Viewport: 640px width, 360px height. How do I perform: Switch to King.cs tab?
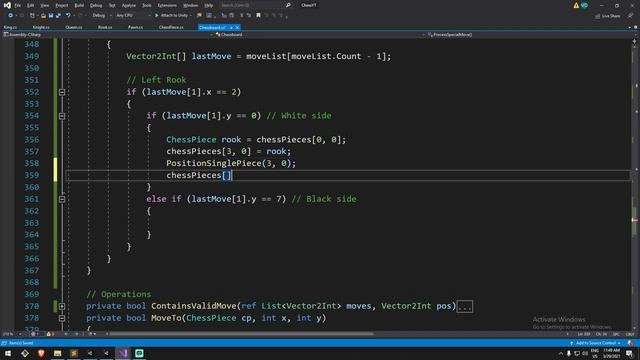pos(11,27)
